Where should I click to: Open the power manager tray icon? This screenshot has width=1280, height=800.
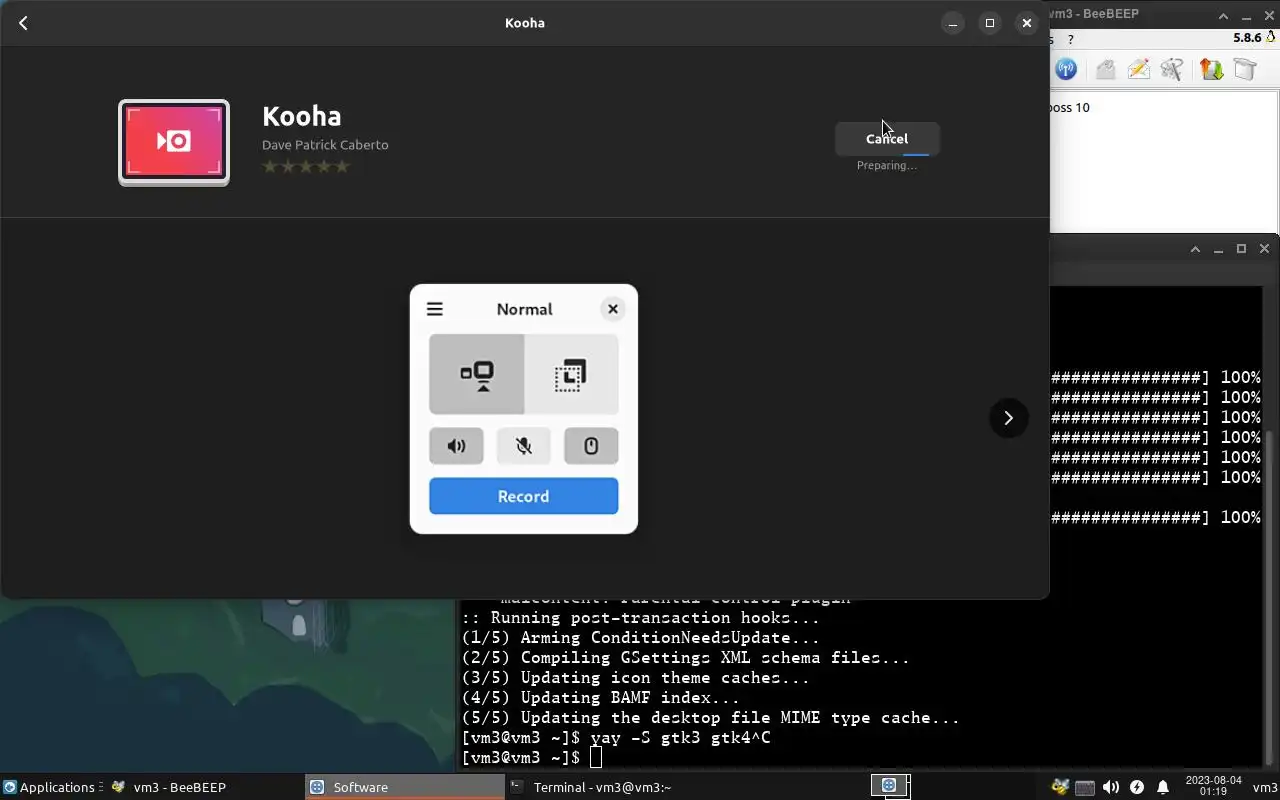point(1137,787)
